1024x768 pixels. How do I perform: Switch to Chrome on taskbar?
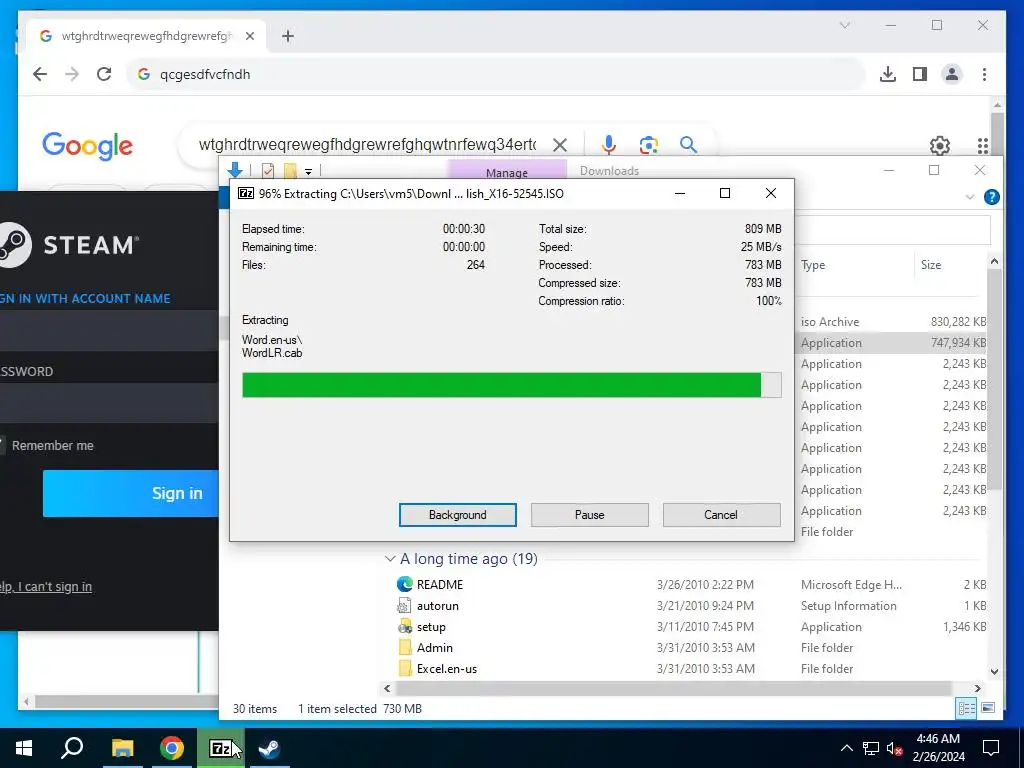[172, 748]
